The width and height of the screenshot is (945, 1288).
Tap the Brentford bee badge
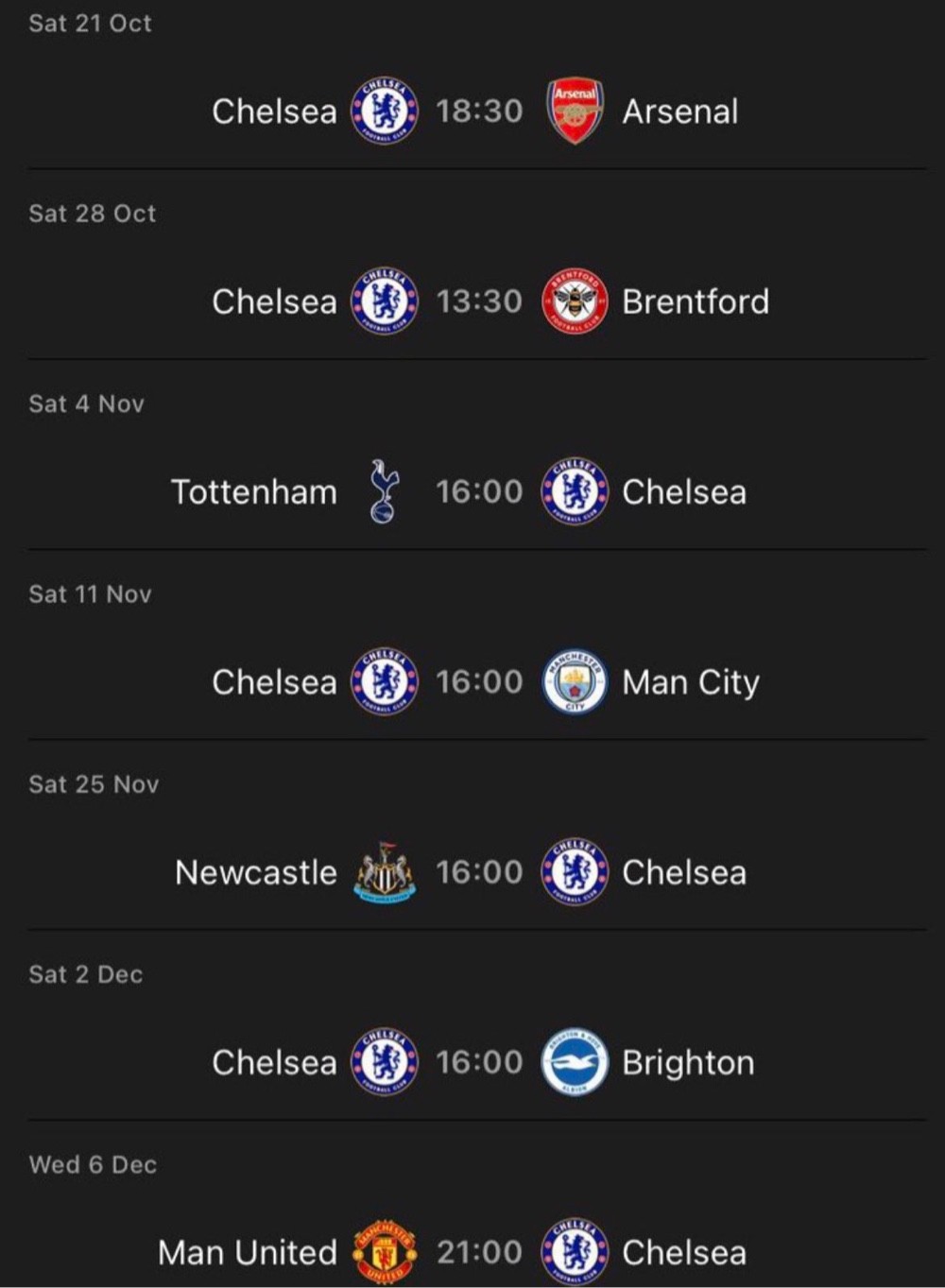pyautogui.click(x=575, y=301)
